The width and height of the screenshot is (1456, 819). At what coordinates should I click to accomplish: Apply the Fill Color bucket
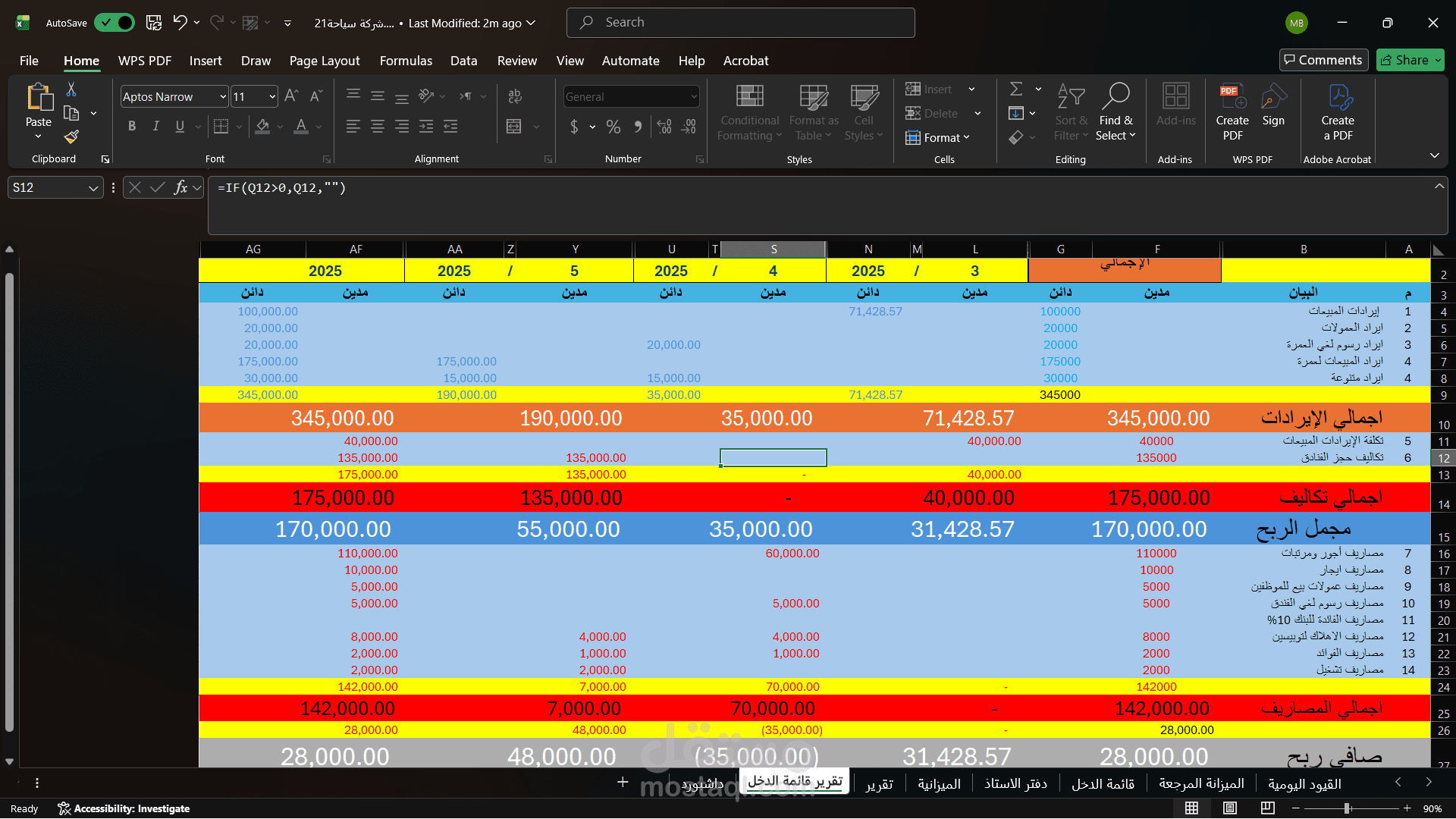pos(262,126)
